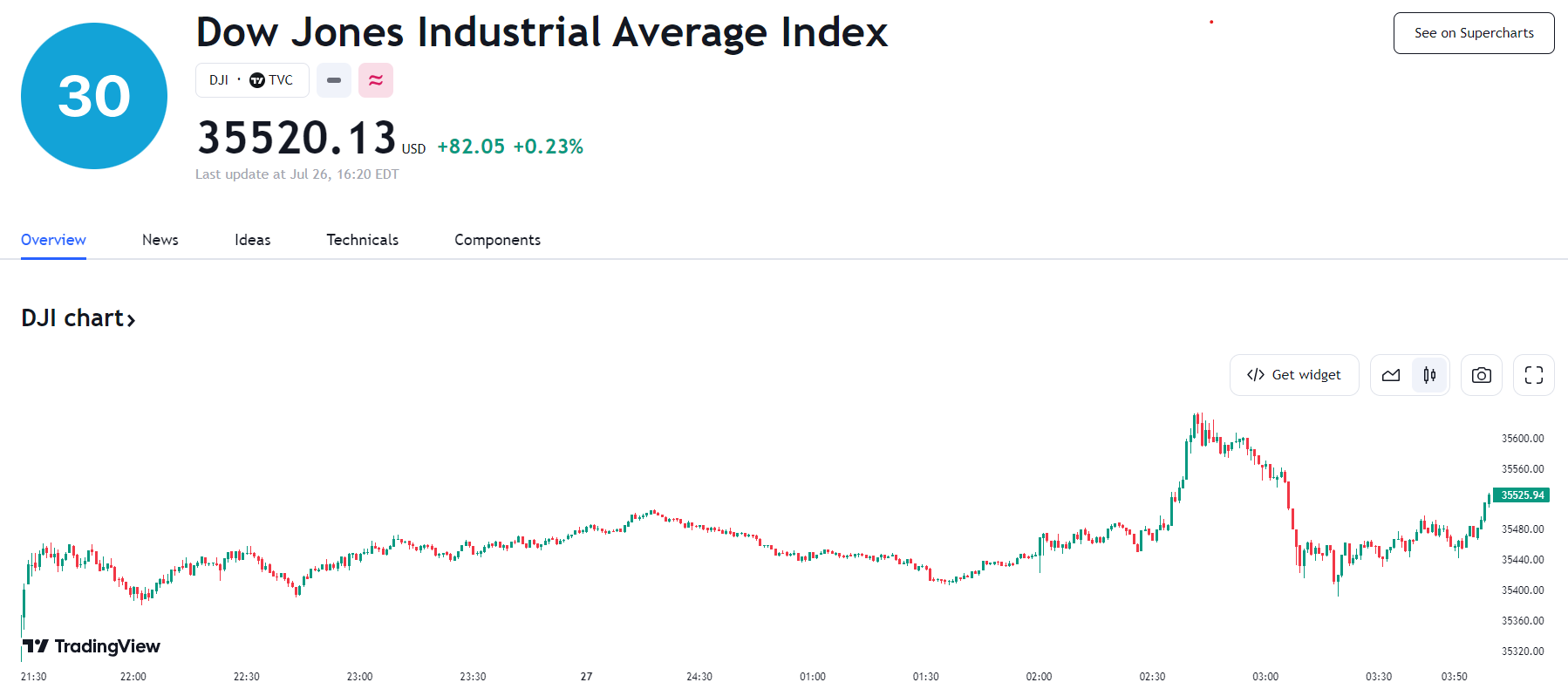Select the candlestick chart type icon
Screen dimensions: 1568x696
1429,375
